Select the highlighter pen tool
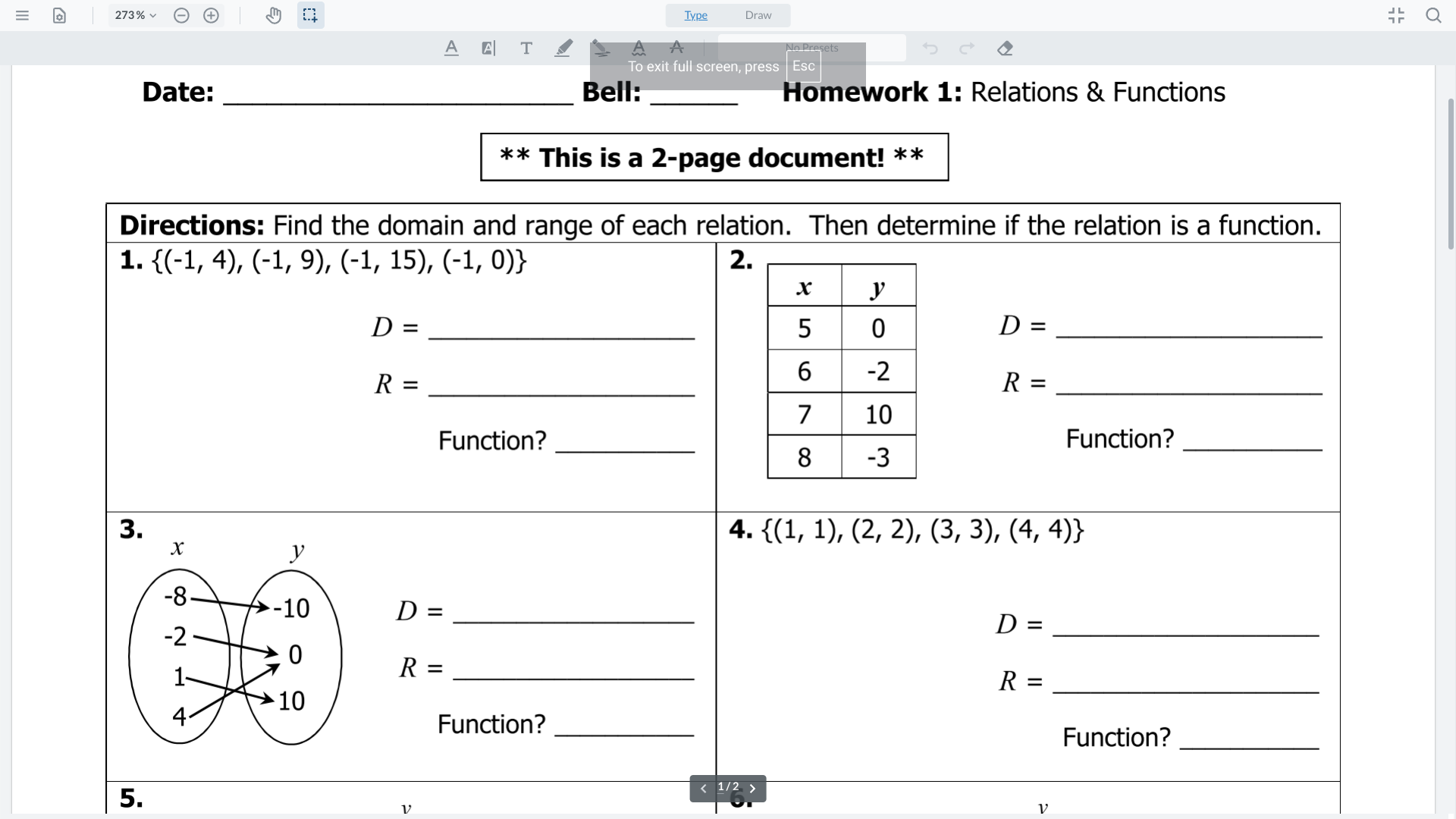The width and height of the screenshot is (1456, 819). point(563,49)
